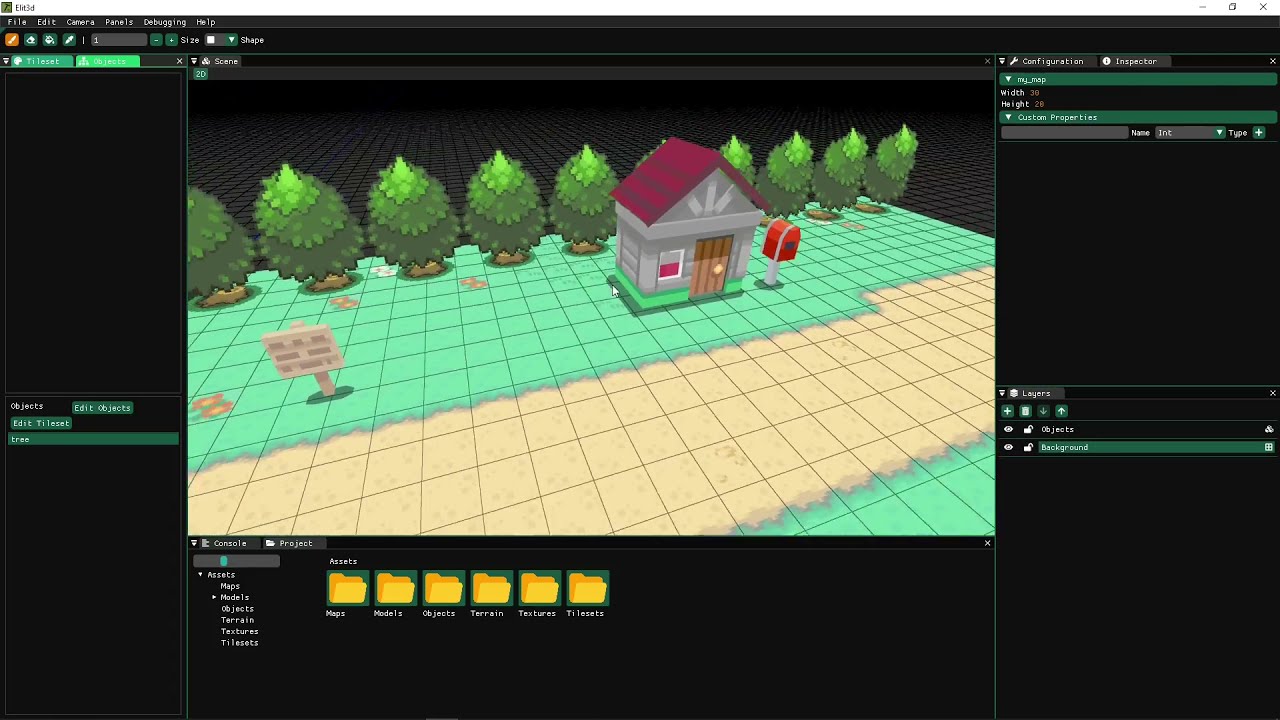Open Configuration panel options triangle
1280x720 pixels.
click(x=1002, y=61)
